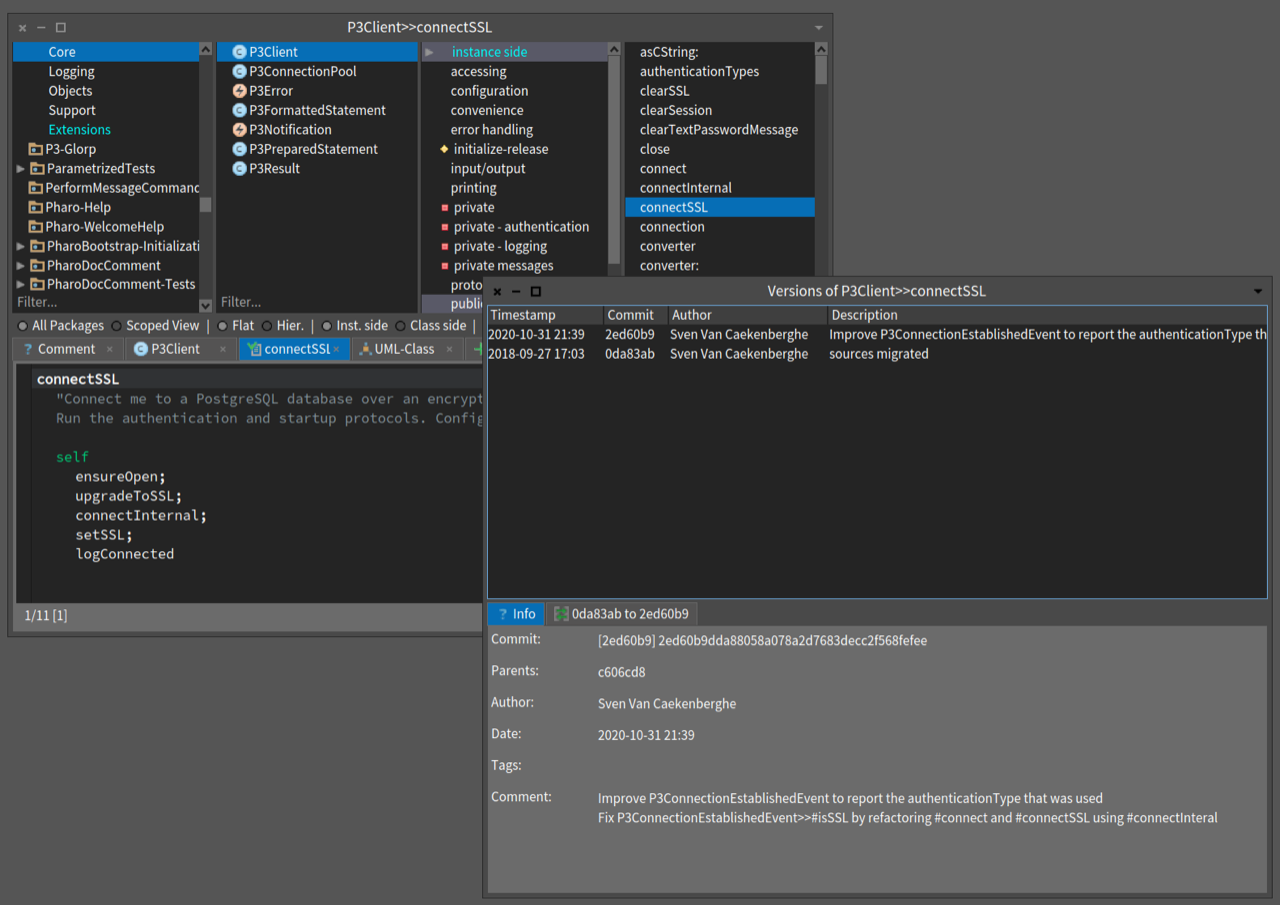
Task: Click the class list Filter input field
Action: click(300, 302)
